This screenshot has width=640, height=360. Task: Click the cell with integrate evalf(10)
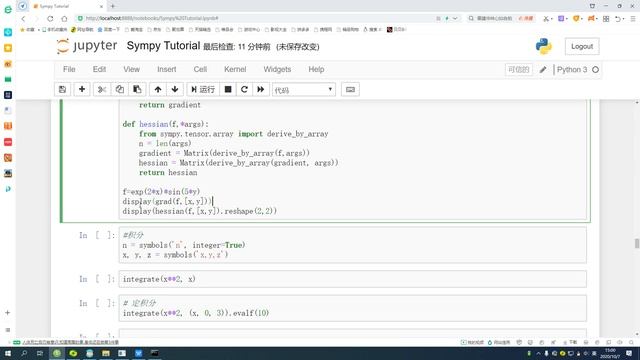pos(353,308)
